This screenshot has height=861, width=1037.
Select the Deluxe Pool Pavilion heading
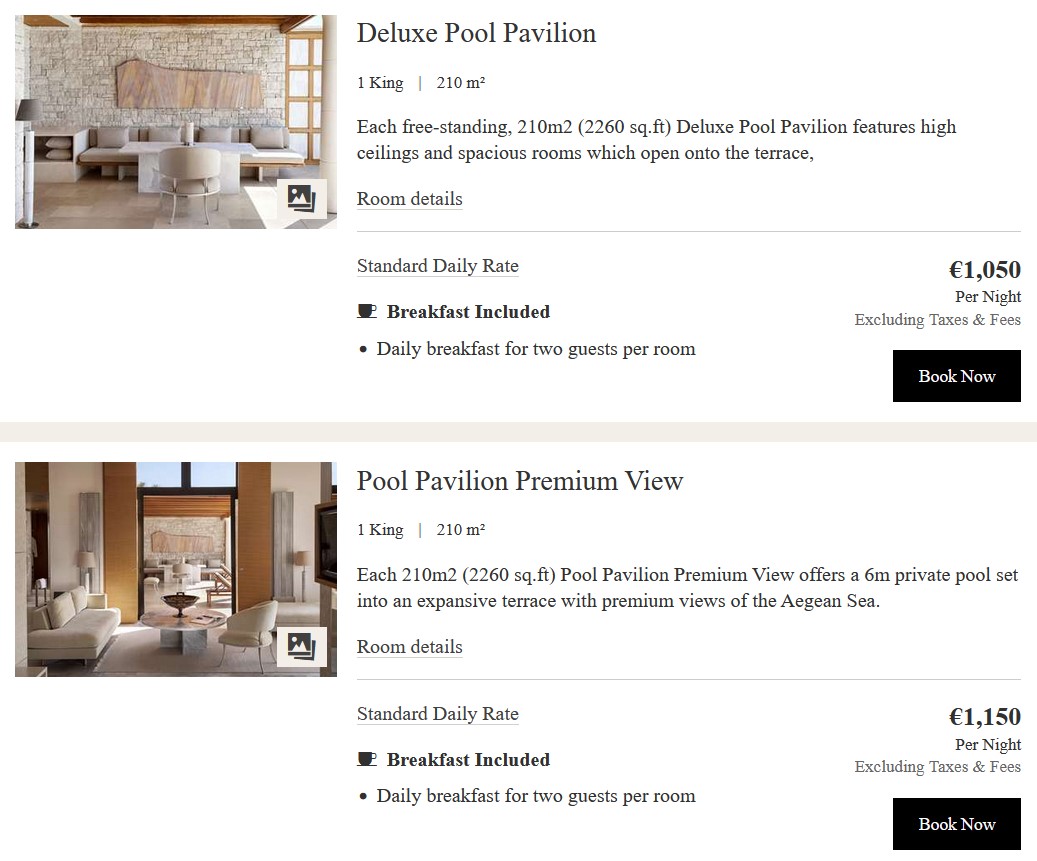coord(476,33)
